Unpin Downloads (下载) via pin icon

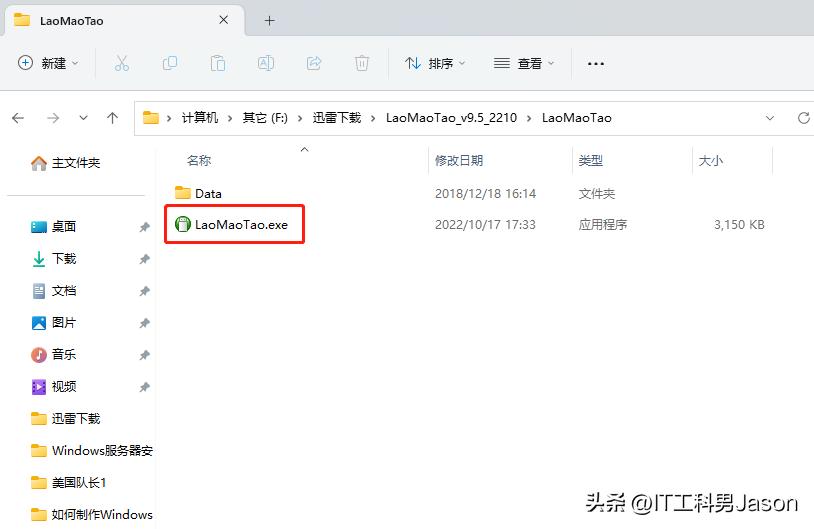click(x=144, y=259)
